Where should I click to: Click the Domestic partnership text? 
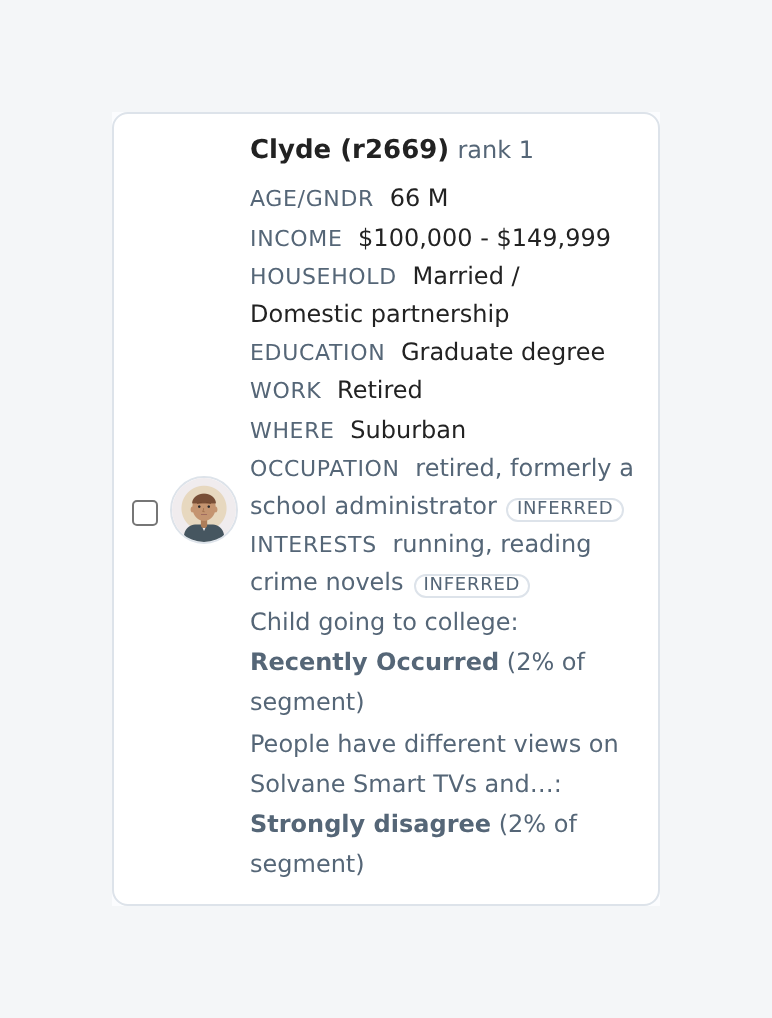(380, 314)
